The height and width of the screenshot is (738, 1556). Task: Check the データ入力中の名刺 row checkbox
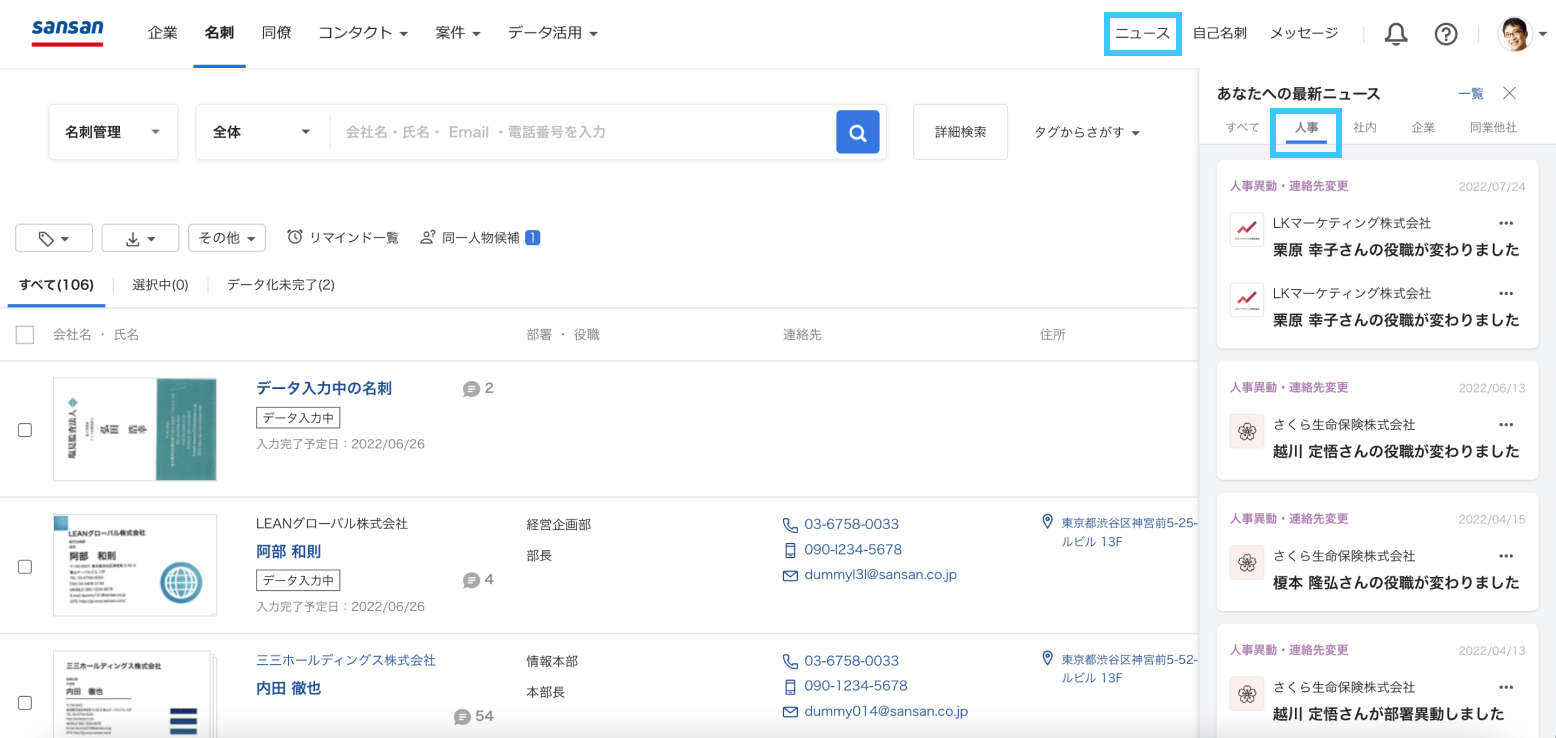(x=25, y=430)
